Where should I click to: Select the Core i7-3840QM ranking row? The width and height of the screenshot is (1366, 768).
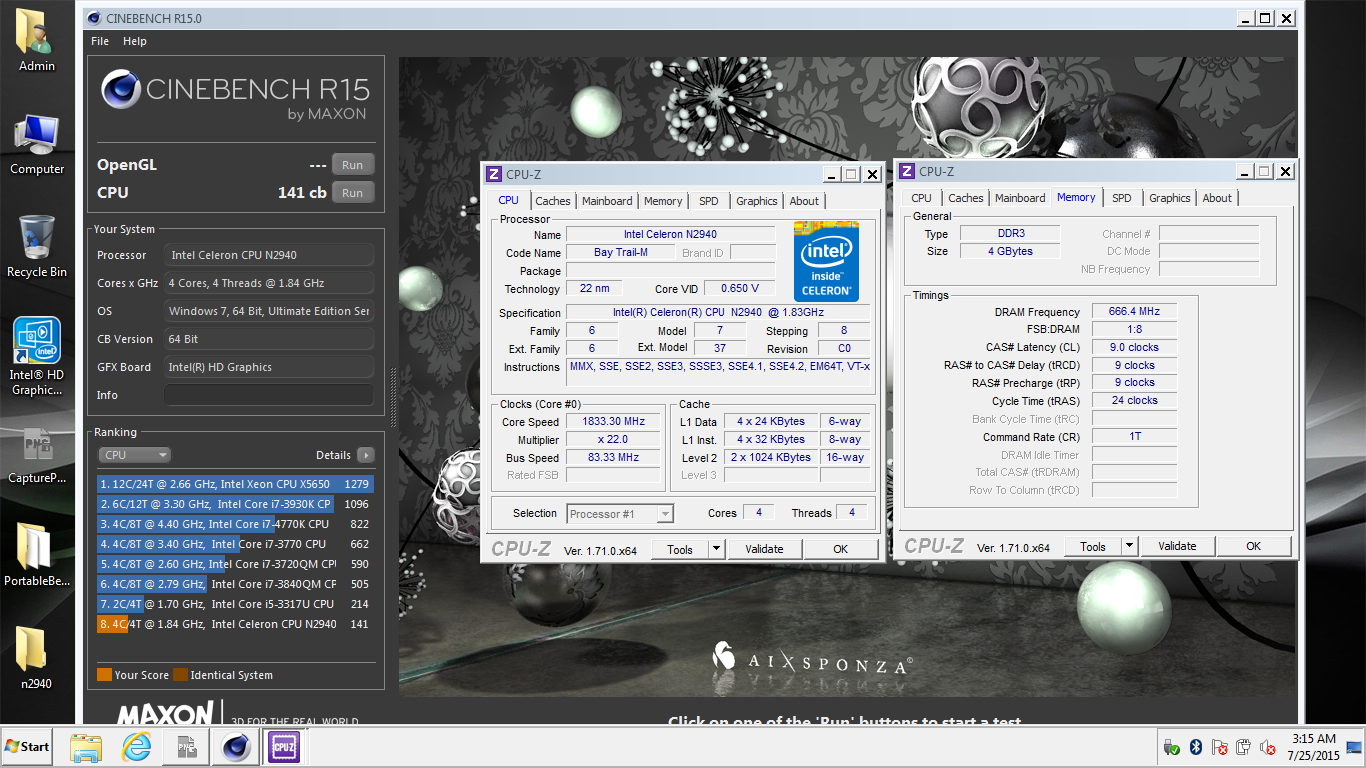pyautogui.click(x=236, y=584)
